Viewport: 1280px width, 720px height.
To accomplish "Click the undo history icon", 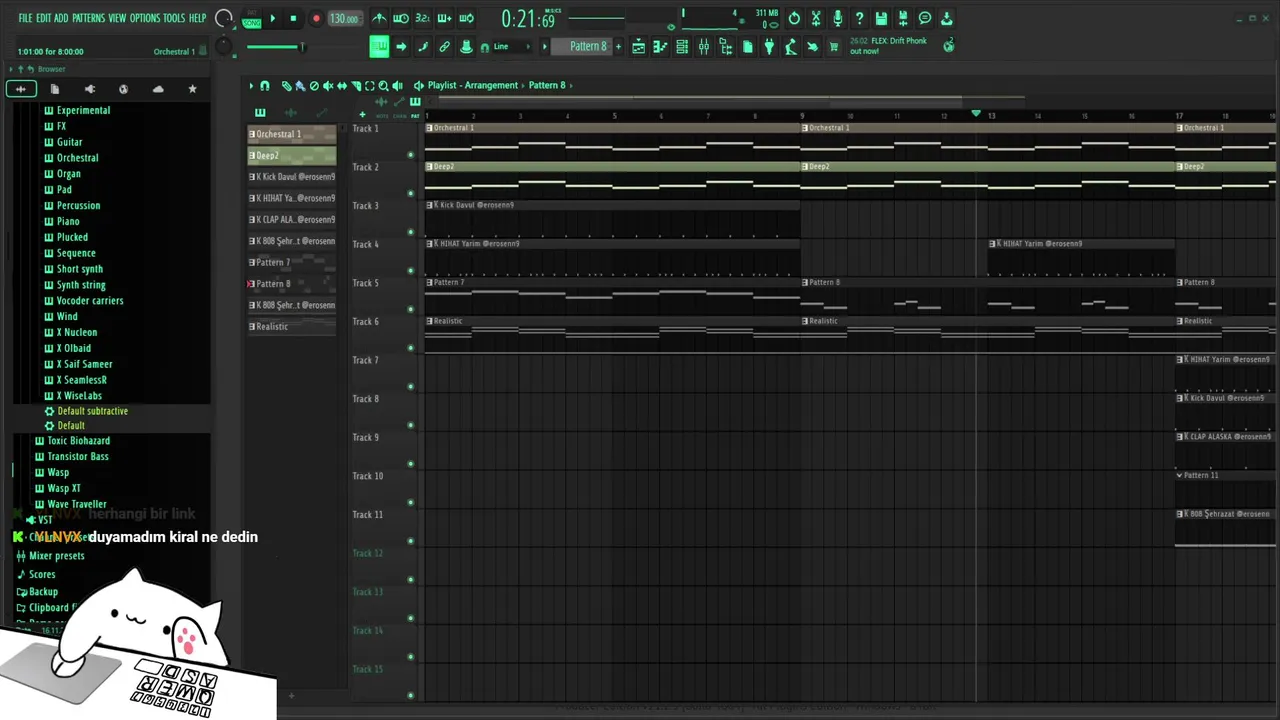I will tap(794, 18).
